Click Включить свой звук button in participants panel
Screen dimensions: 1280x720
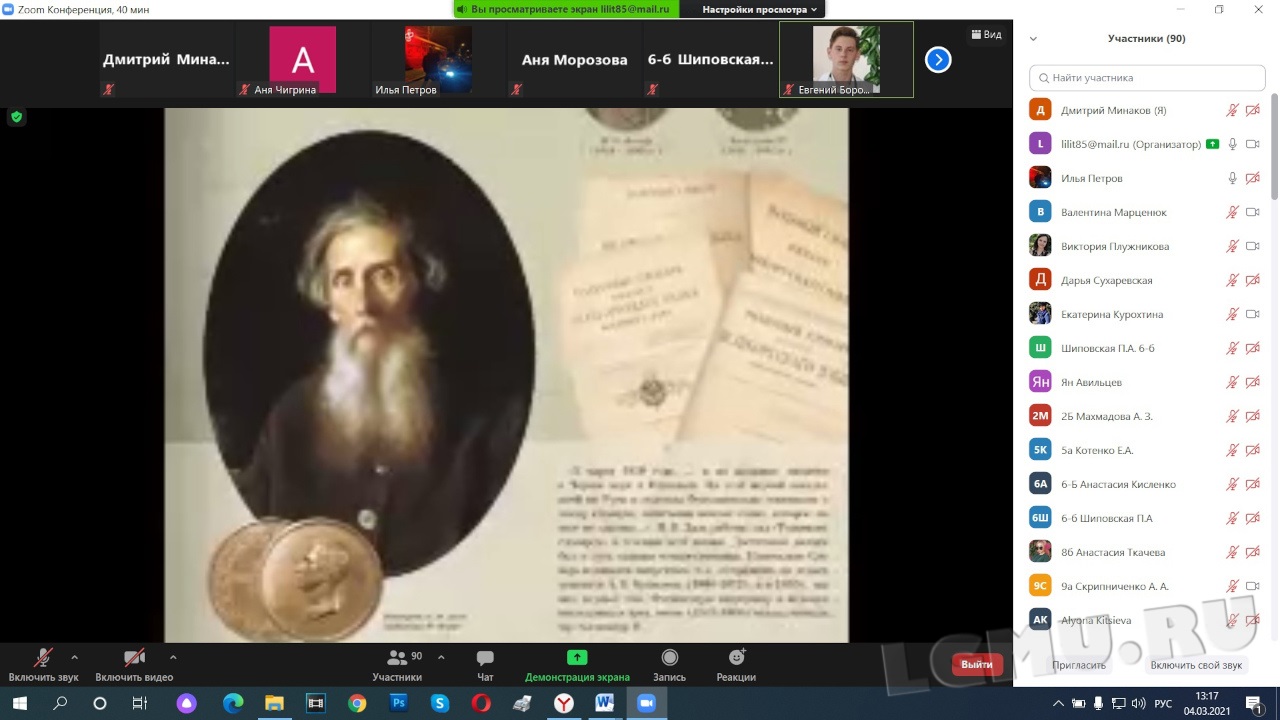coord(1196,665)
